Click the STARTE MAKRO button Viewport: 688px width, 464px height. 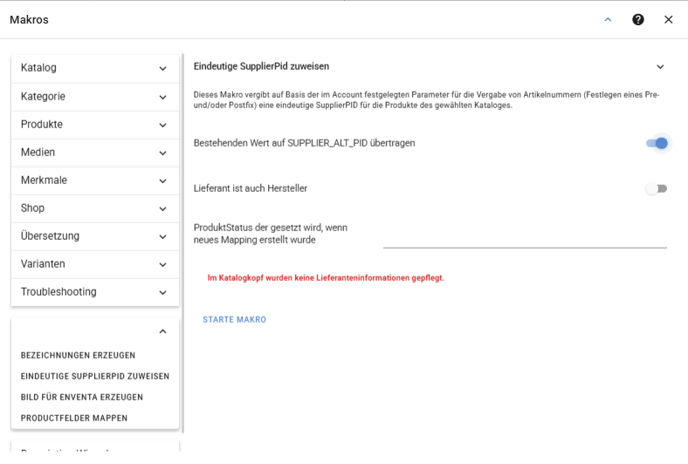[x=234, y=320]
